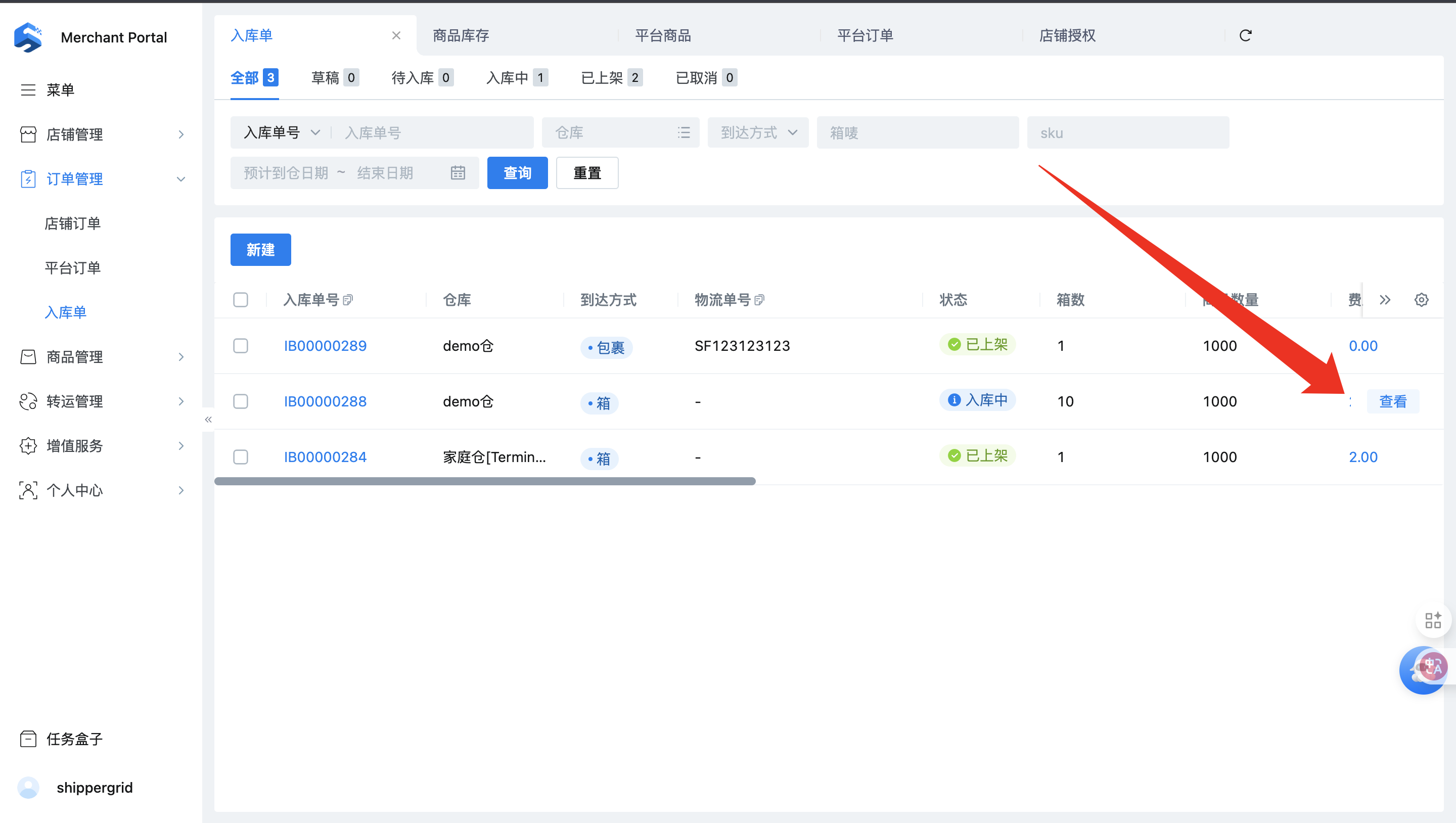The image size is (1456, 823).
Task: Open the 任务盒子 task box icon
Action: click(x=28, y=738)
